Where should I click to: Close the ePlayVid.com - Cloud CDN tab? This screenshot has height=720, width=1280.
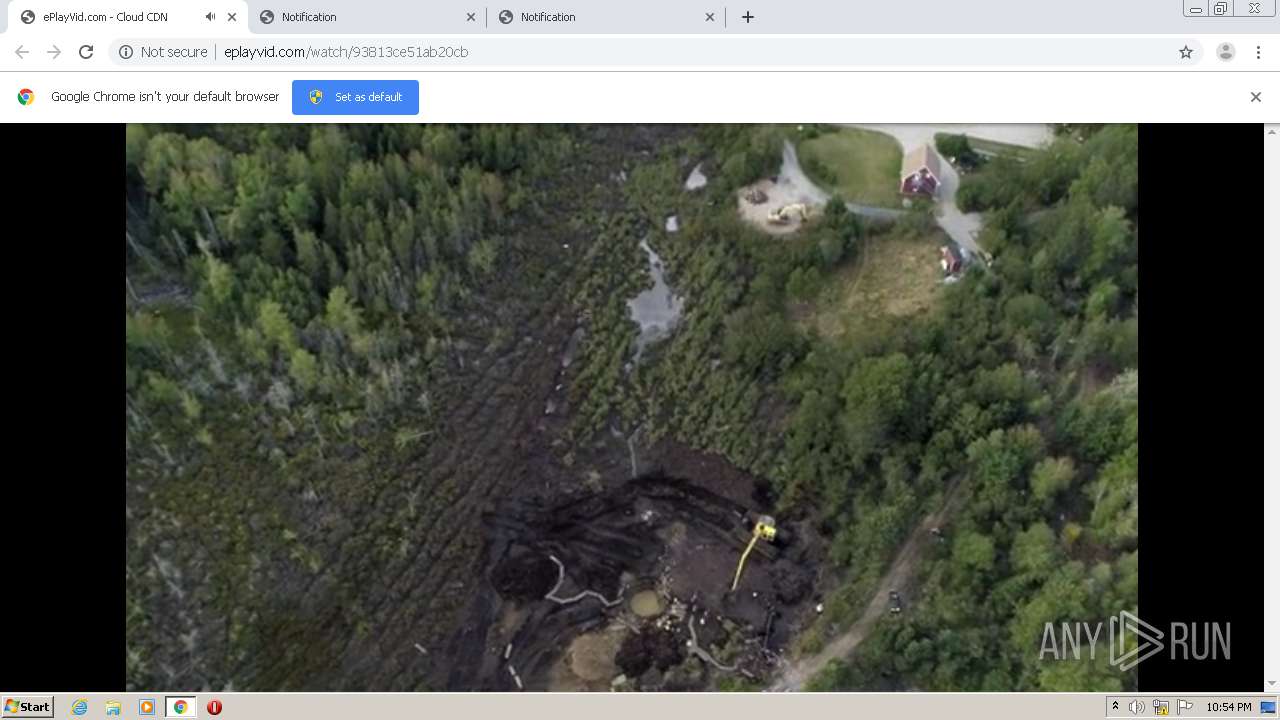[232, 17]
